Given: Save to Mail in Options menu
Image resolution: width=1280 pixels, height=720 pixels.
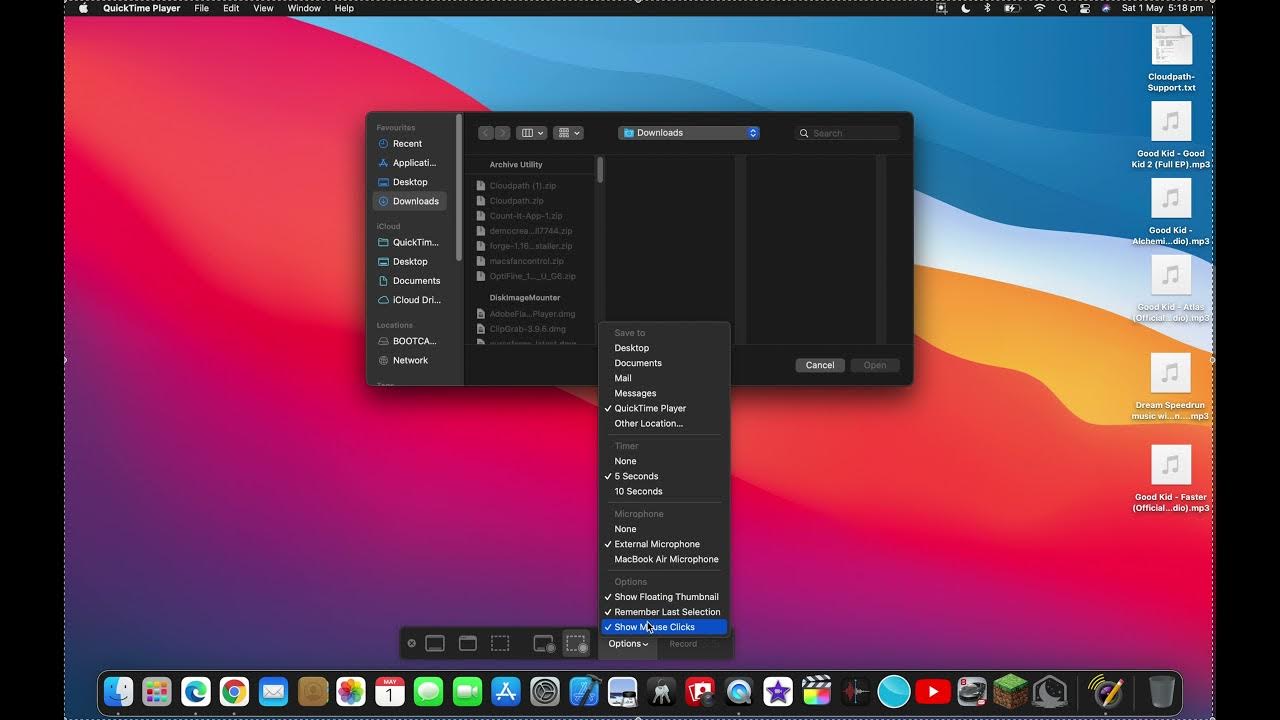Looking at the screenshot, I should pyautogui.click(x=665, y=378).
